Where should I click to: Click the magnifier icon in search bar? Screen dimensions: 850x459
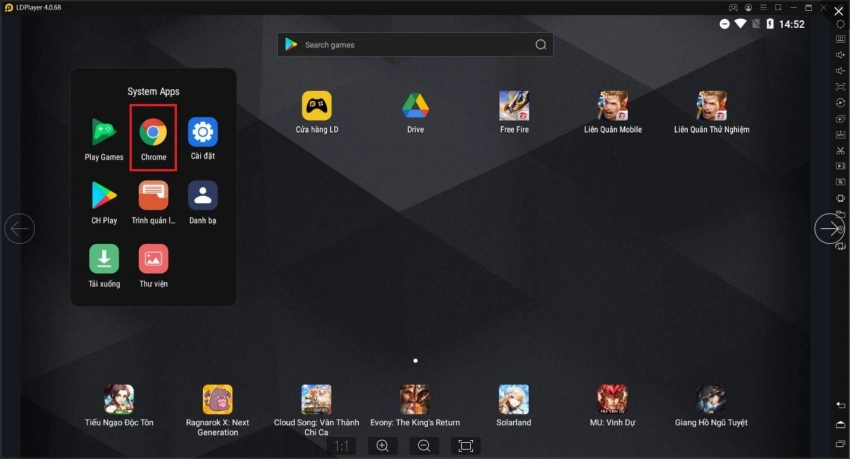point(541,45)
